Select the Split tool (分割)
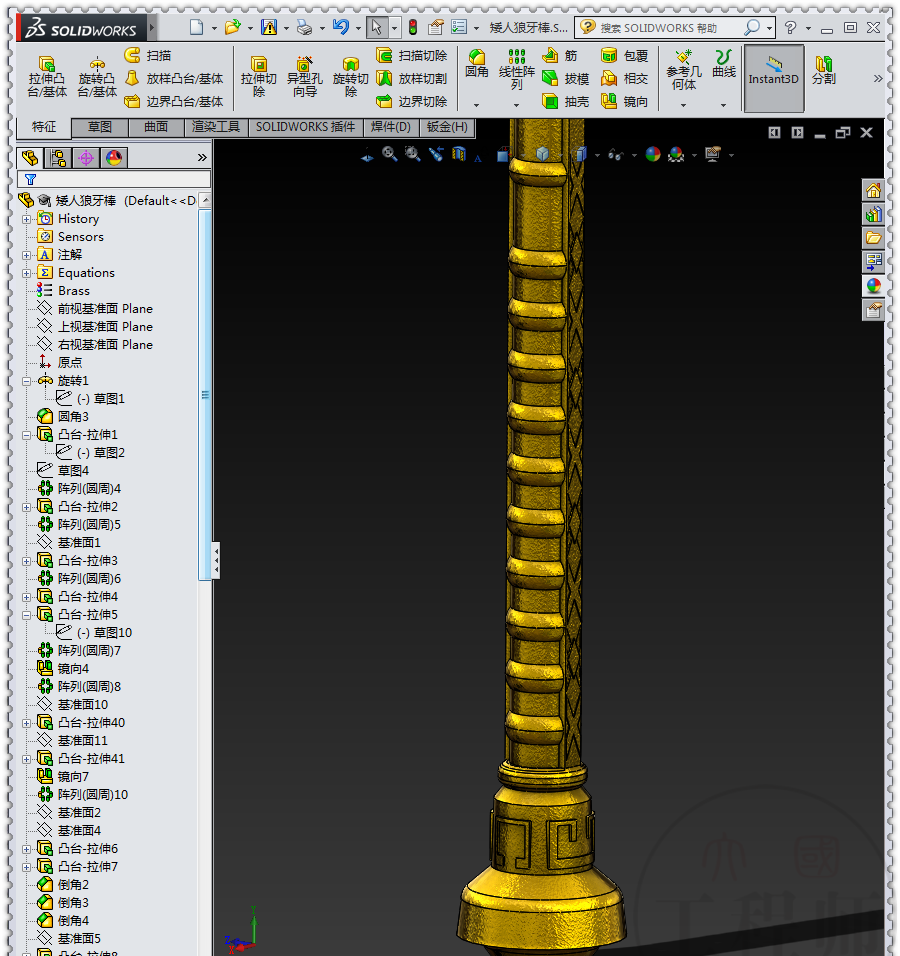Image resolution: width=900 pixels, height=956 pixels. tap(824, 70)
